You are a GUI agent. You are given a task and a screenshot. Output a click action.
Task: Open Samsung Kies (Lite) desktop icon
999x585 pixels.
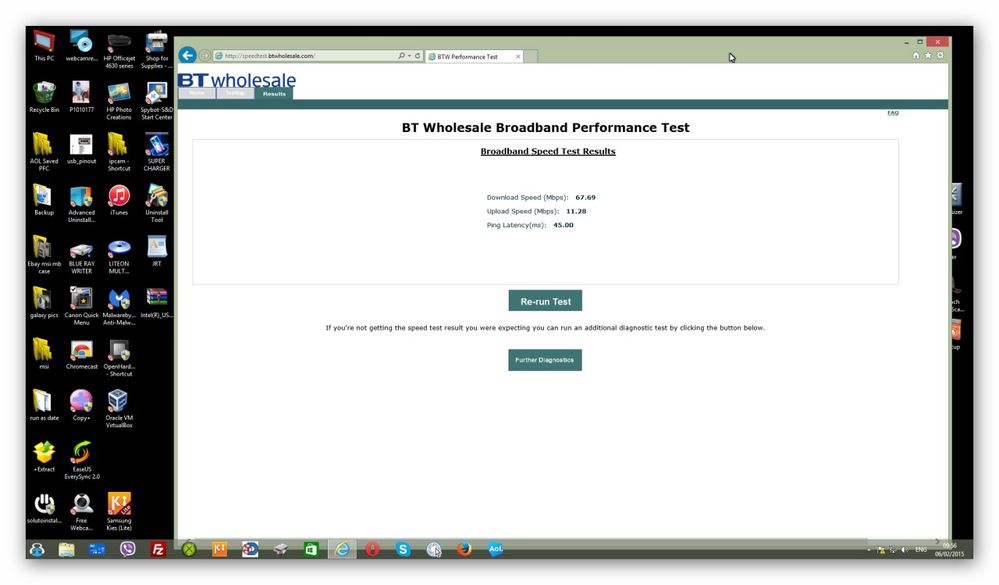coord(119,510)
